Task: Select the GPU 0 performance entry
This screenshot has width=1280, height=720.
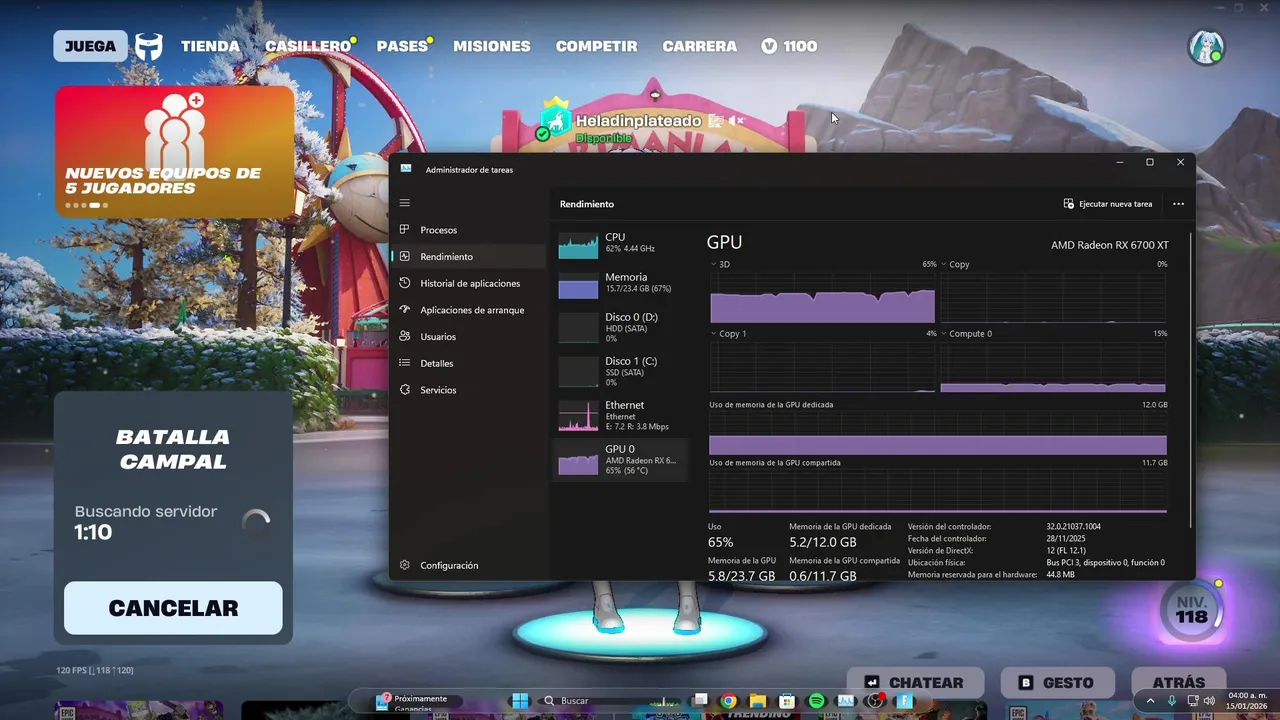Action: coord(620,460)
